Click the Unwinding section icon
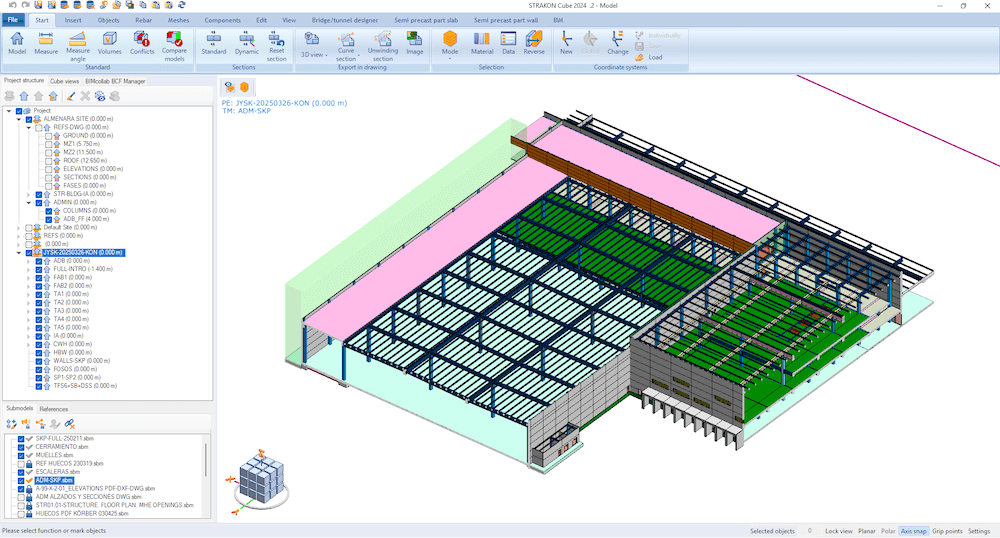The image size is (1000, 538). coord(382,45)
